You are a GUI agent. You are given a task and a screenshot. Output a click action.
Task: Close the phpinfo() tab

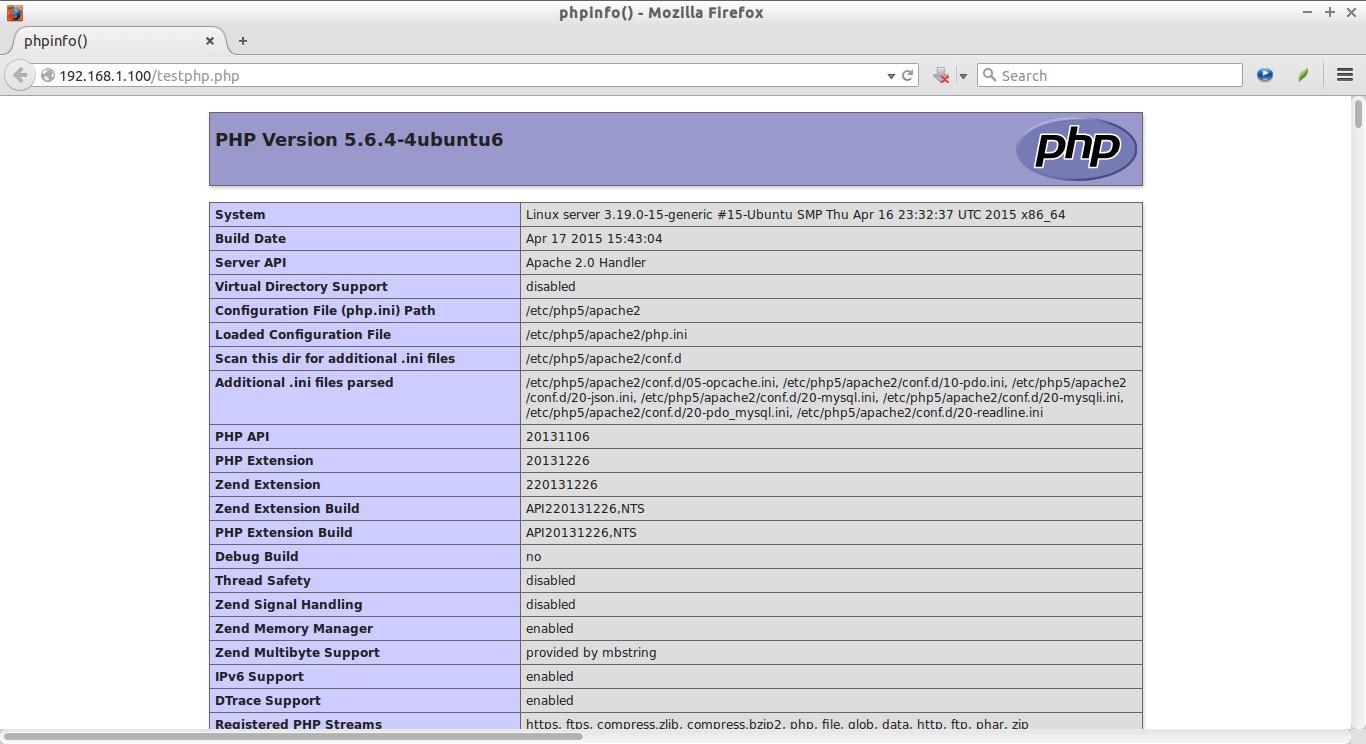coord(210,41)
